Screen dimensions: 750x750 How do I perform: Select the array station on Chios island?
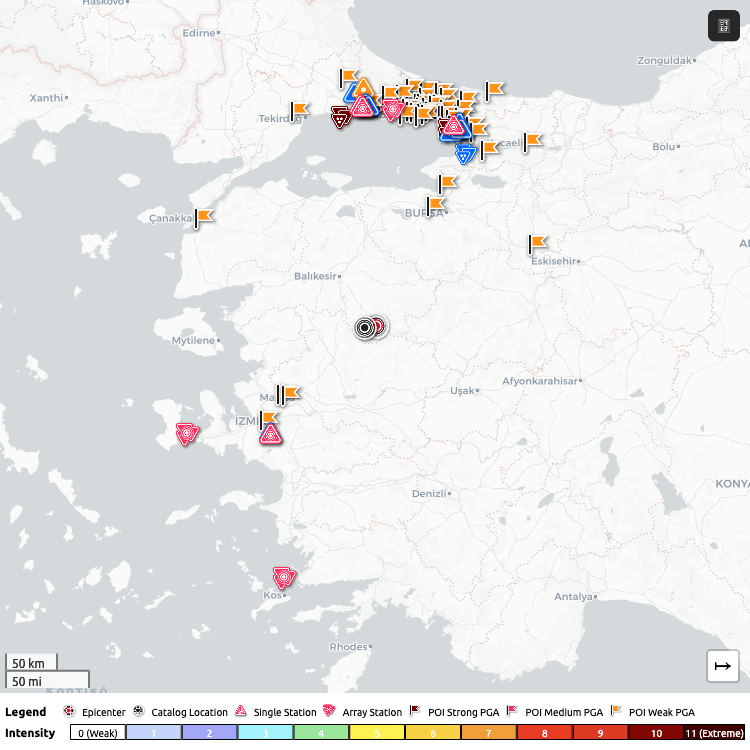click(186, 434)
